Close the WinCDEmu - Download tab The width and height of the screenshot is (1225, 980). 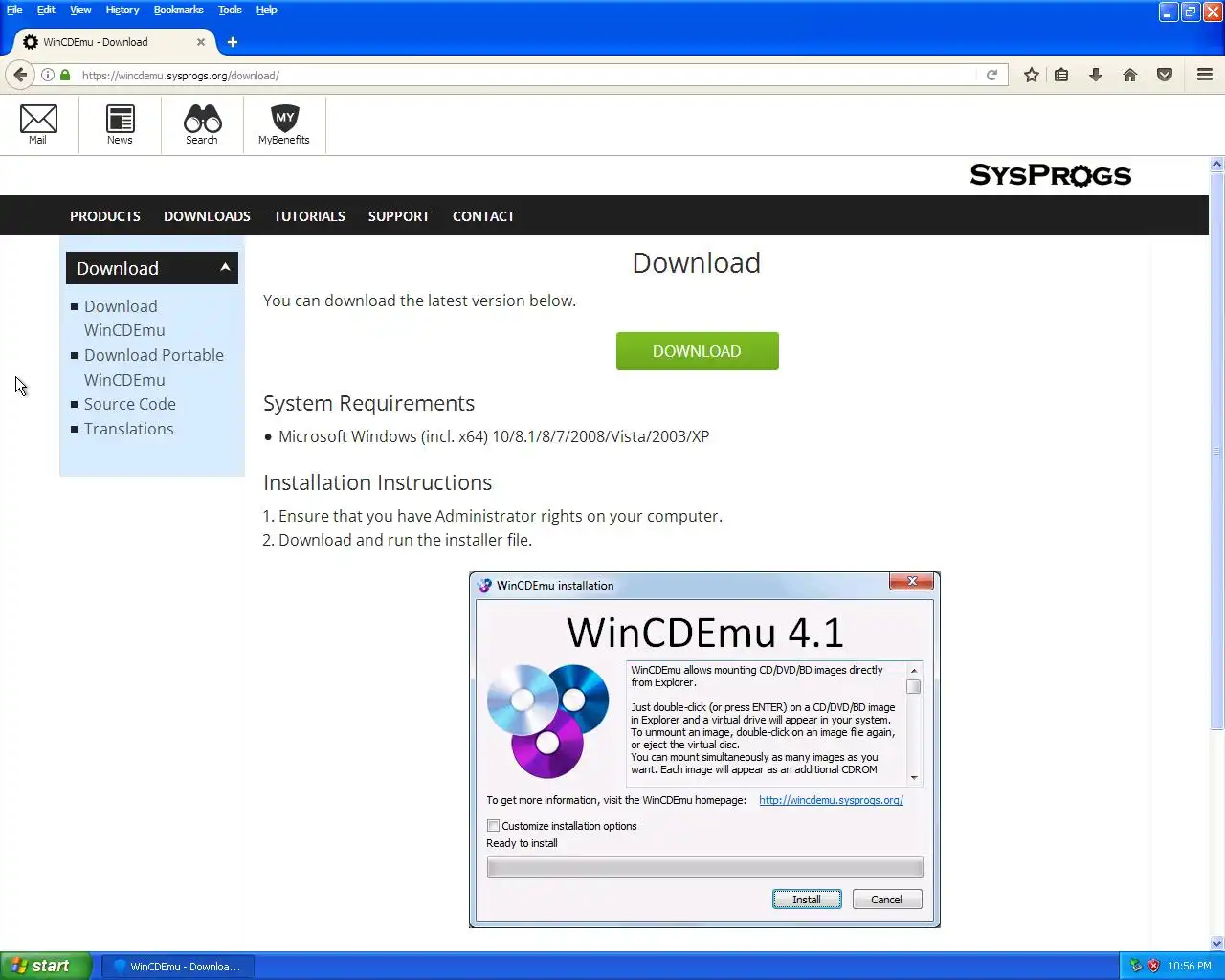click(x=201, y=42)
